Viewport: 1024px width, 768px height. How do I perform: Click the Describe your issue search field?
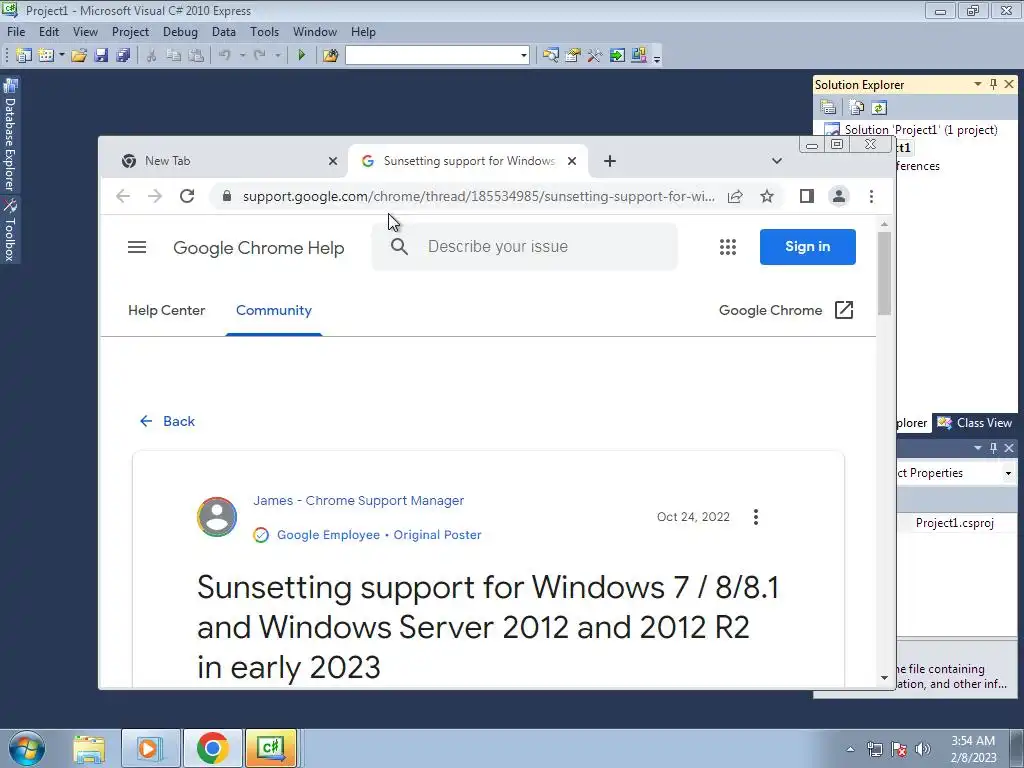click(x=524, y=247)
